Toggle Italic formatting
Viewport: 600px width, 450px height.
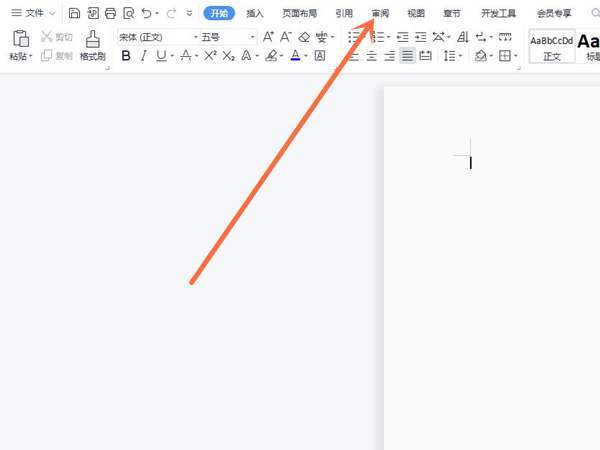143,56
